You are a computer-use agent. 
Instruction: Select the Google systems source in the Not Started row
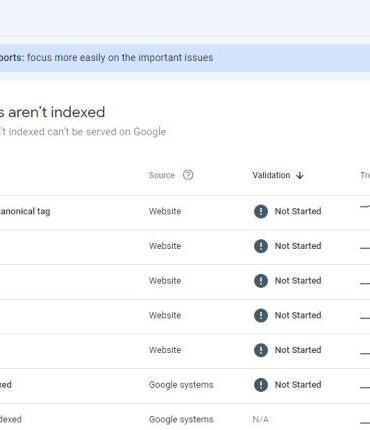point(181,385)
